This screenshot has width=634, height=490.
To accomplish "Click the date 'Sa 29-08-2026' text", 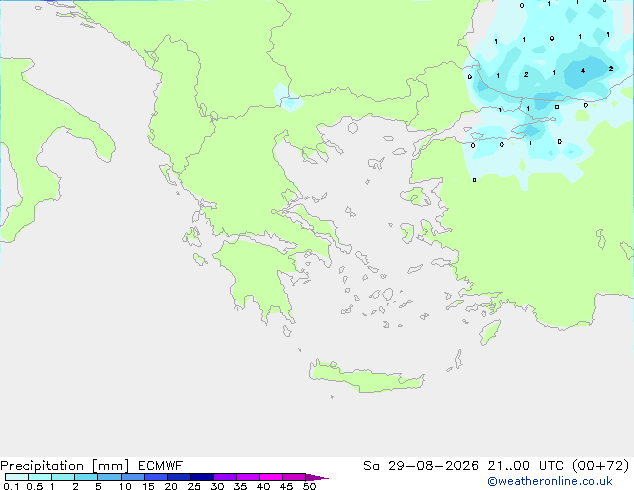I will (421, 466).
